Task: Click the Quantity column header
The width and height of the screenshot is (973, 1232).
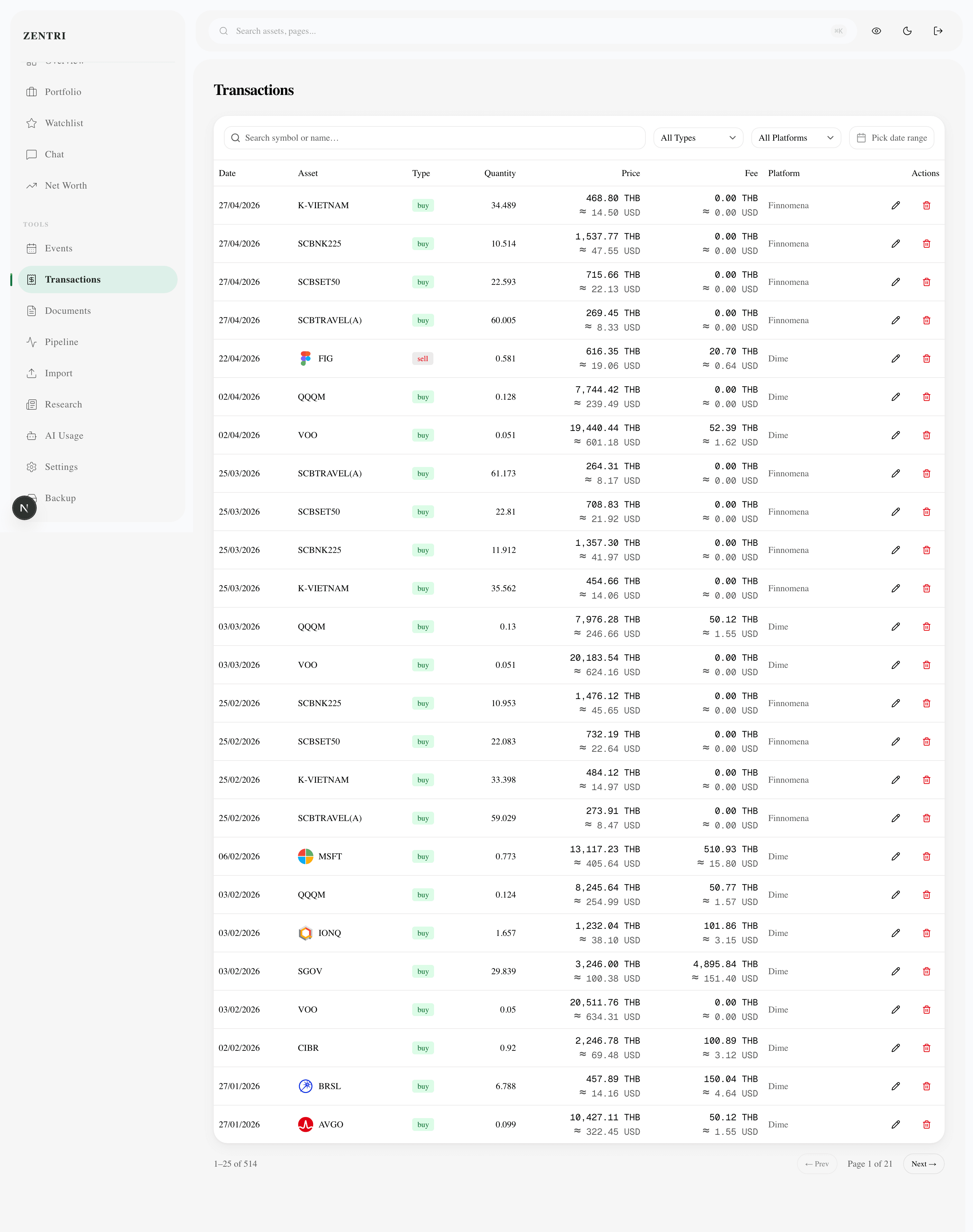Action: tap(500, 173)
